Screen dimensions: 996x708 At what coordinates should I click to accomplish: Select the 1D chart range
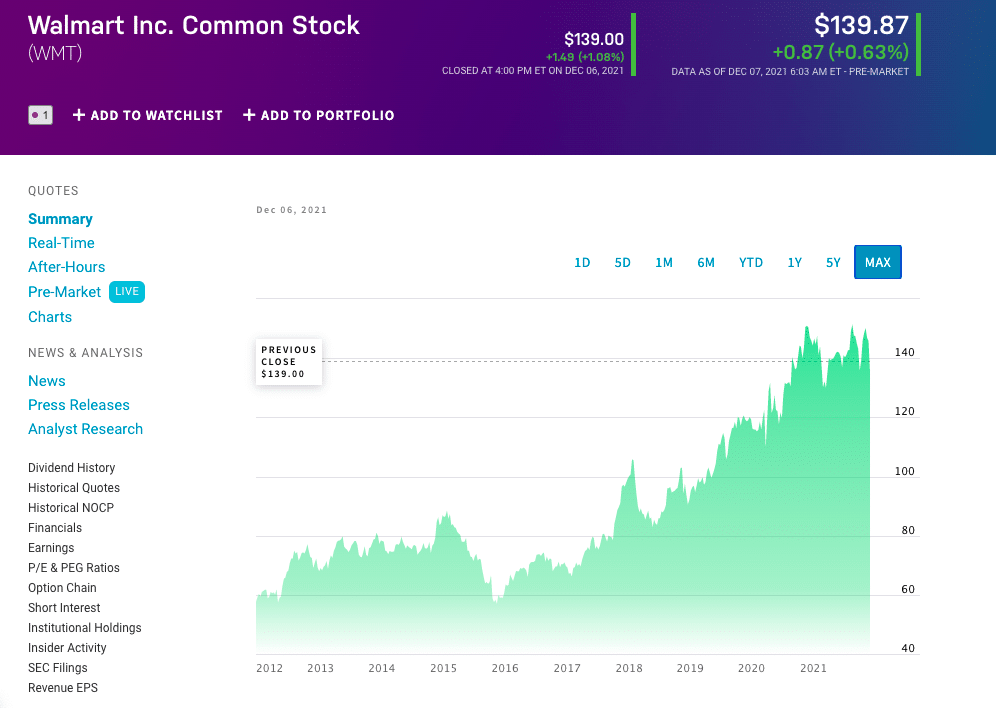(x=582, y=262)
